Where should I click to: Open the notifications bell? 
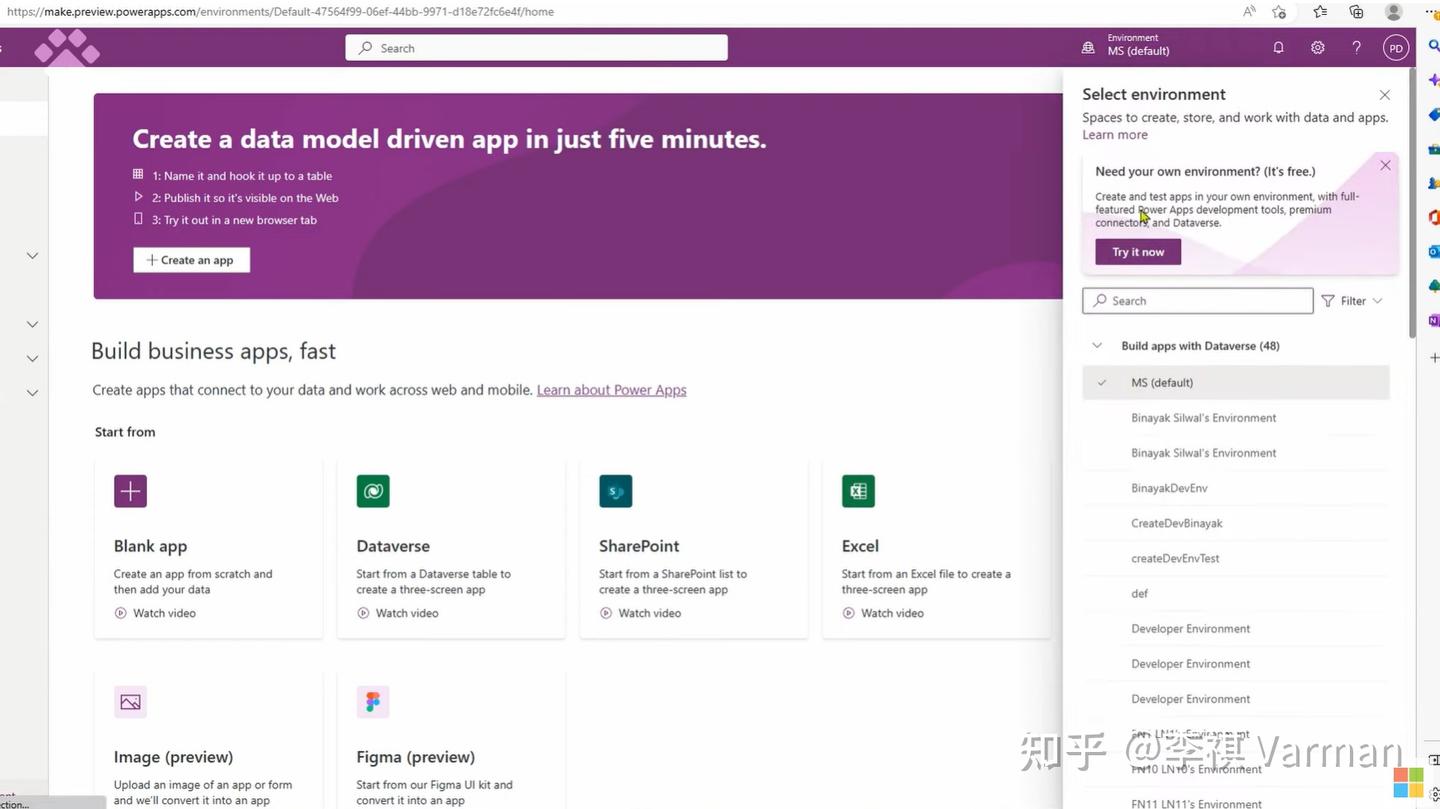[x=1278, y=48]
